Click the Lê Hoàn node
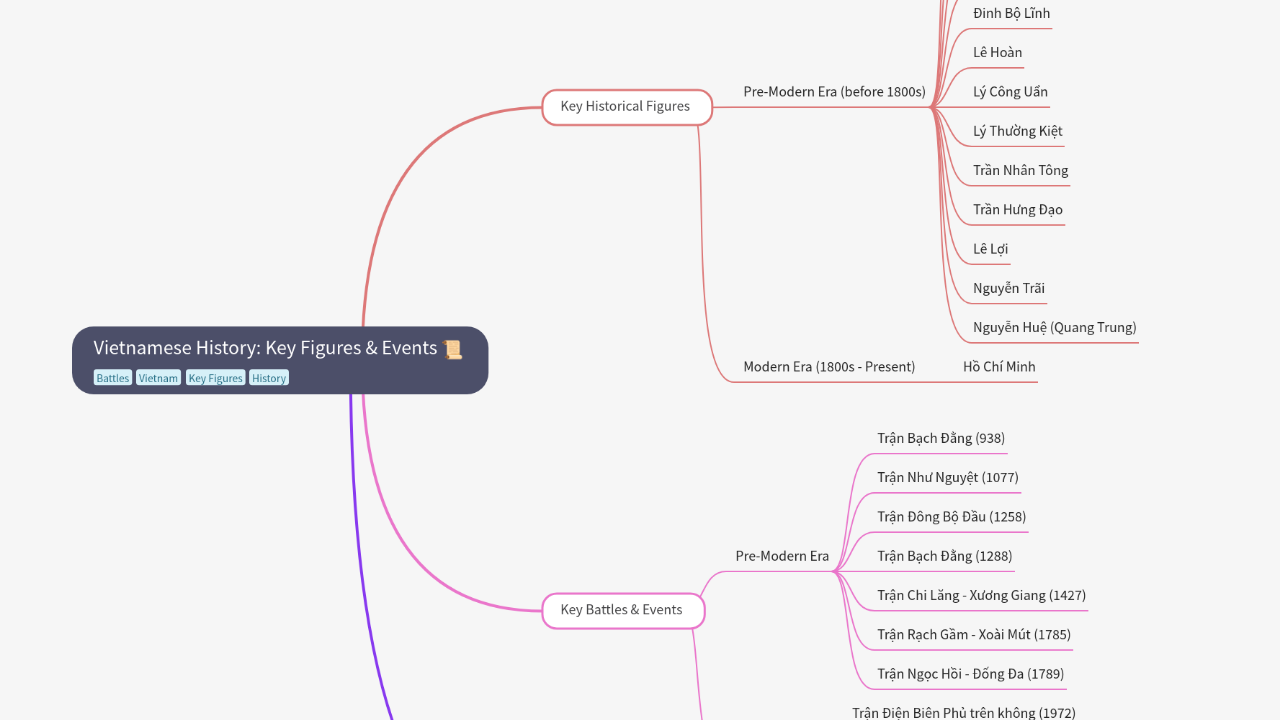Image resolution: width=1280 pixels, height=720 pixels. [997, 52]
